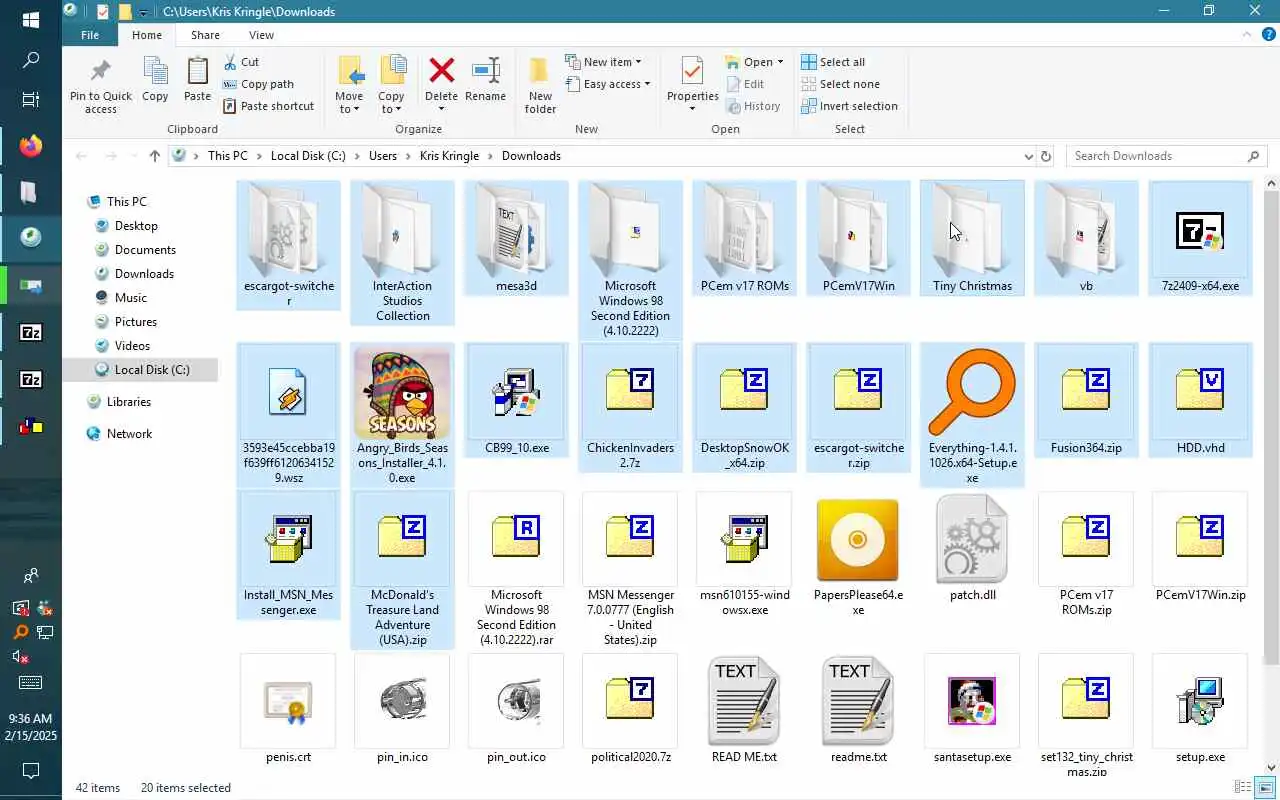The image size is (1280, 800).
Task: Open the taskbar Task View
Action: [x=31, y=100]
